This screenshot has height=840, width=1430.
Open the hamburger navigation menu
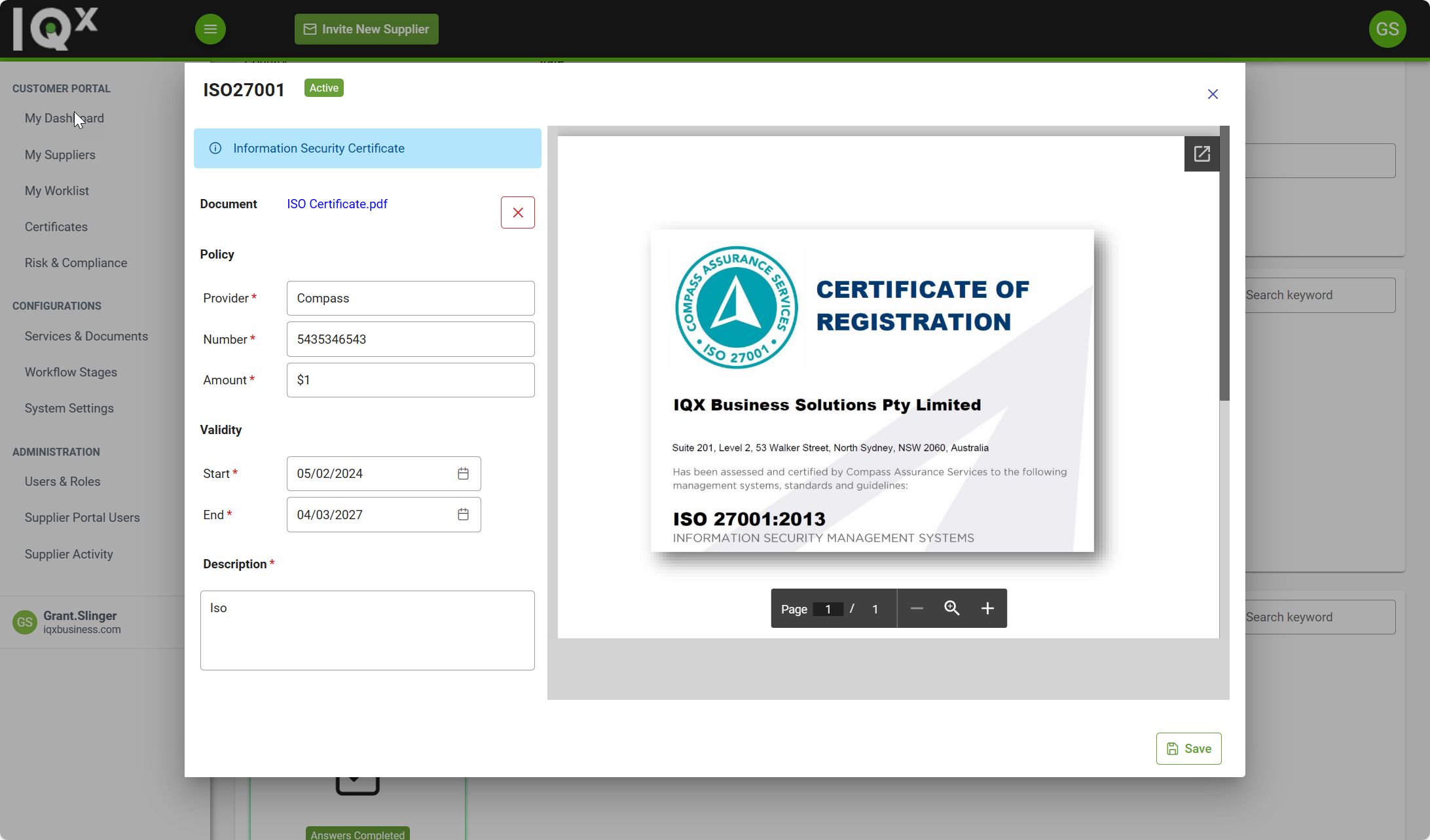tap(210, 29)
